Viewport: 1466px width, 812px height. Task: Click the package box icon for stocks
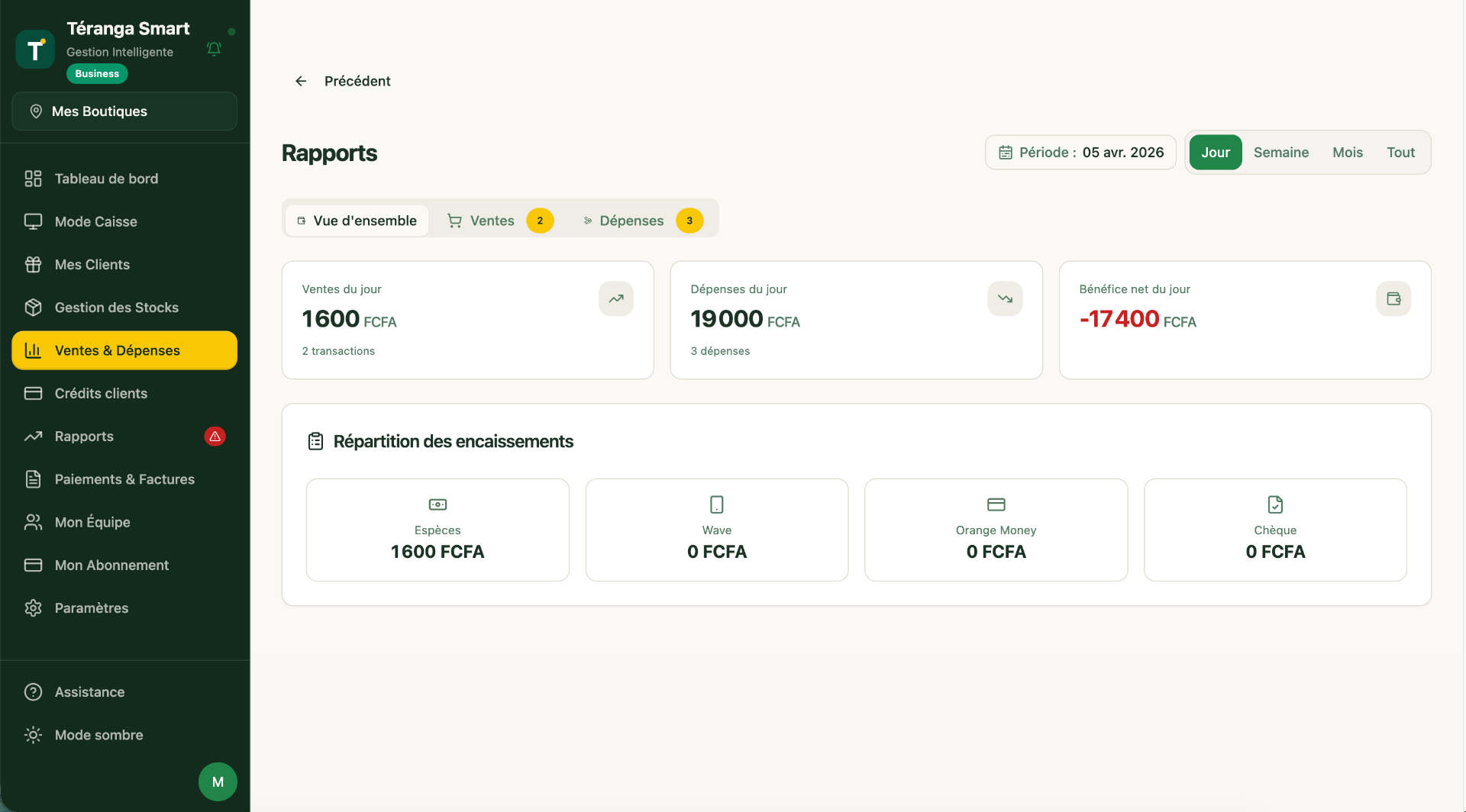click(x=33, y=308)
